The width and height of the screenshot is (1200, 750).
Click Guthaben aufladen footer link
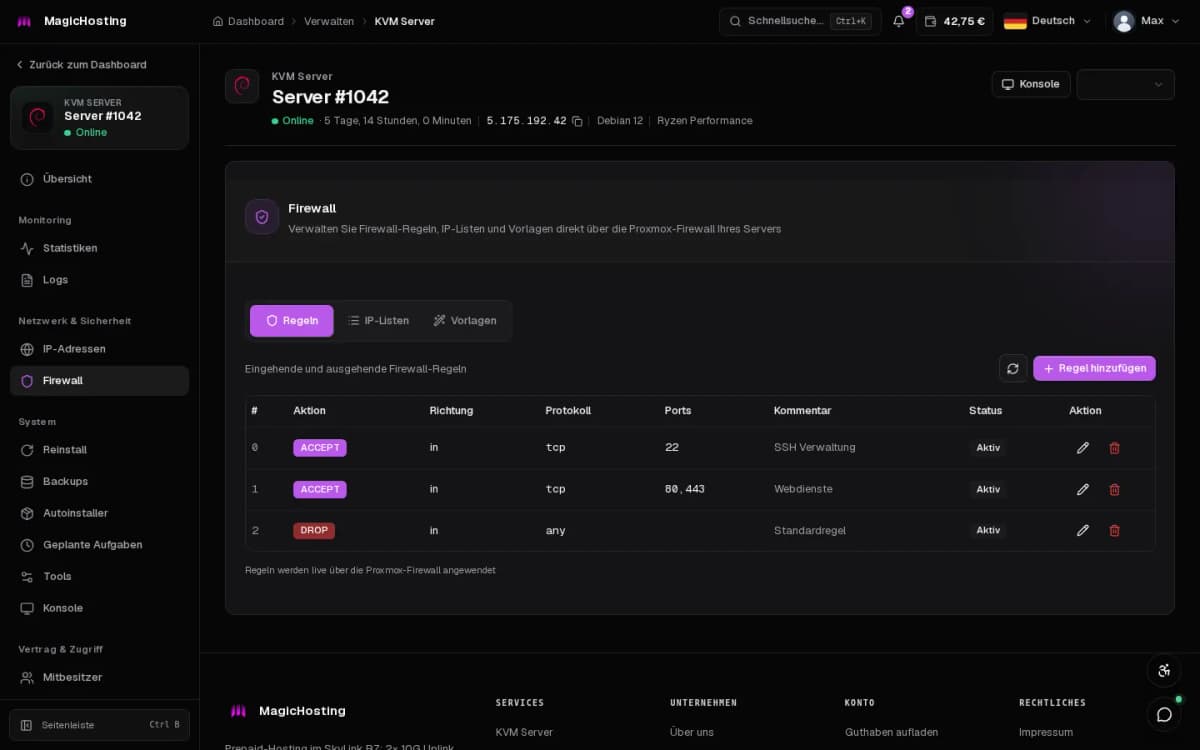click(891, 732)
